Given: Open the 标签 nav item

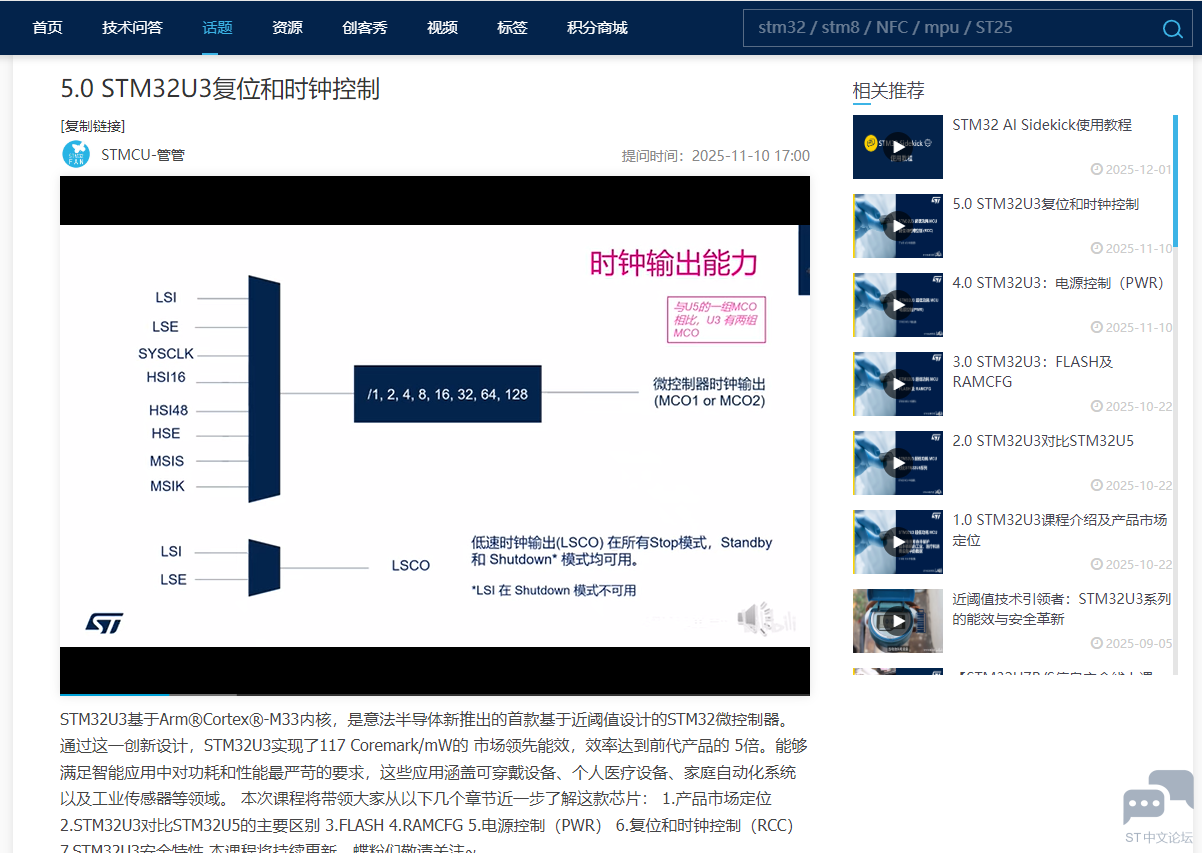Looking at the screenshot, I should [512, 28].
